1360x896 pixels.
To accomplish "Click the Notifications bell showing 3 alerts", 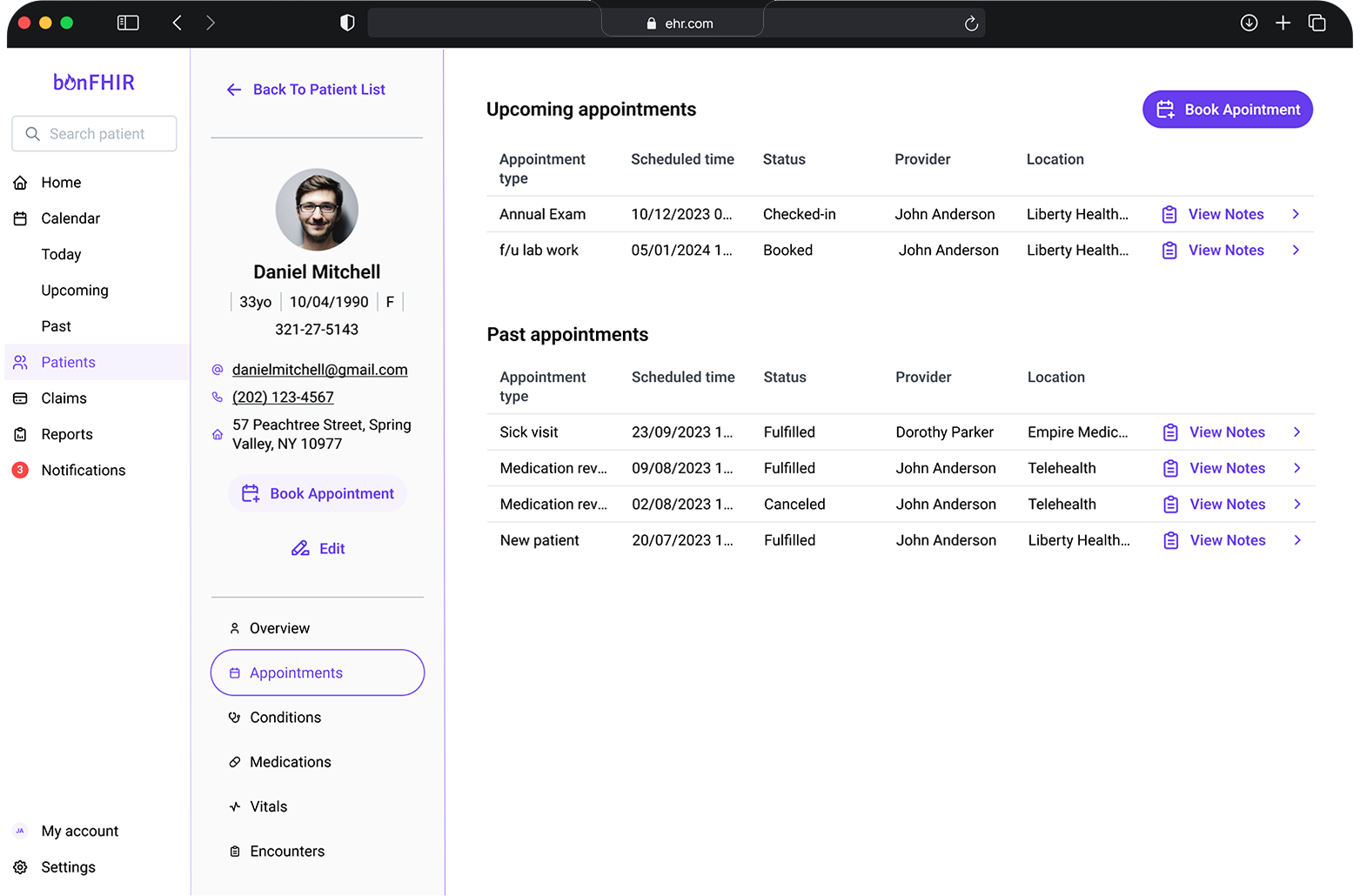I will [19, 470].
